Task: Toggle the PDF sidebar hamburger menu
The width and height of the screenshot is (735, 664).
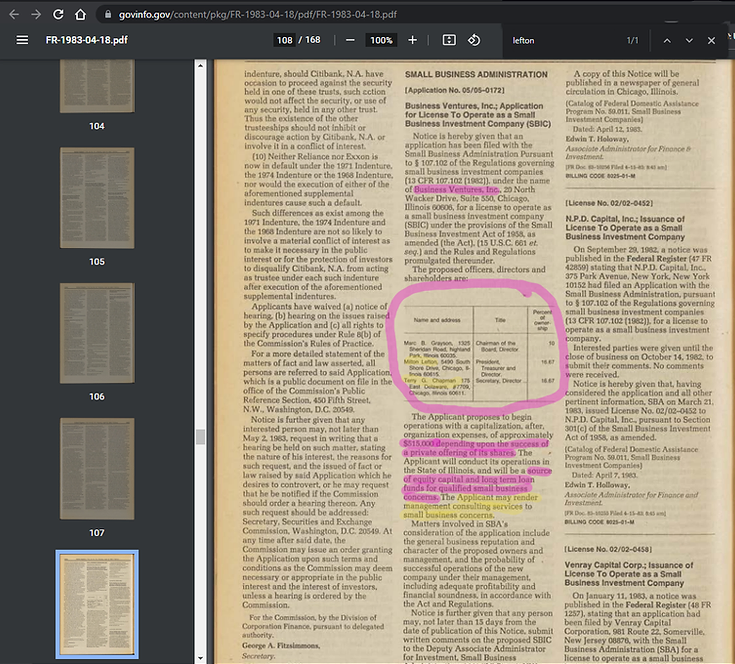Action: 22,40
